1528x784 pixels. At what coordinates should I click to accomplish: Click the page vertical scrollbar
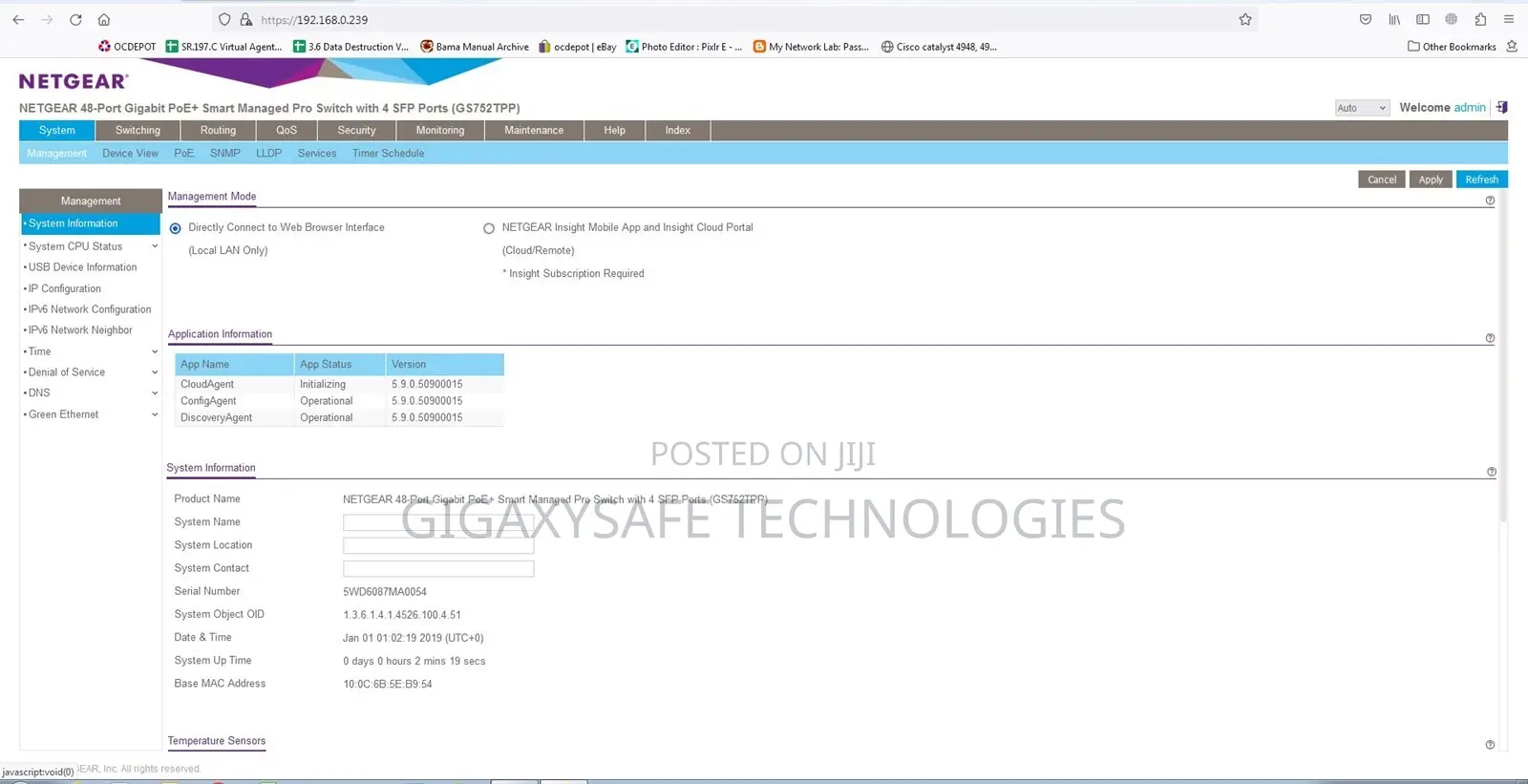[x=1503, y=358]
